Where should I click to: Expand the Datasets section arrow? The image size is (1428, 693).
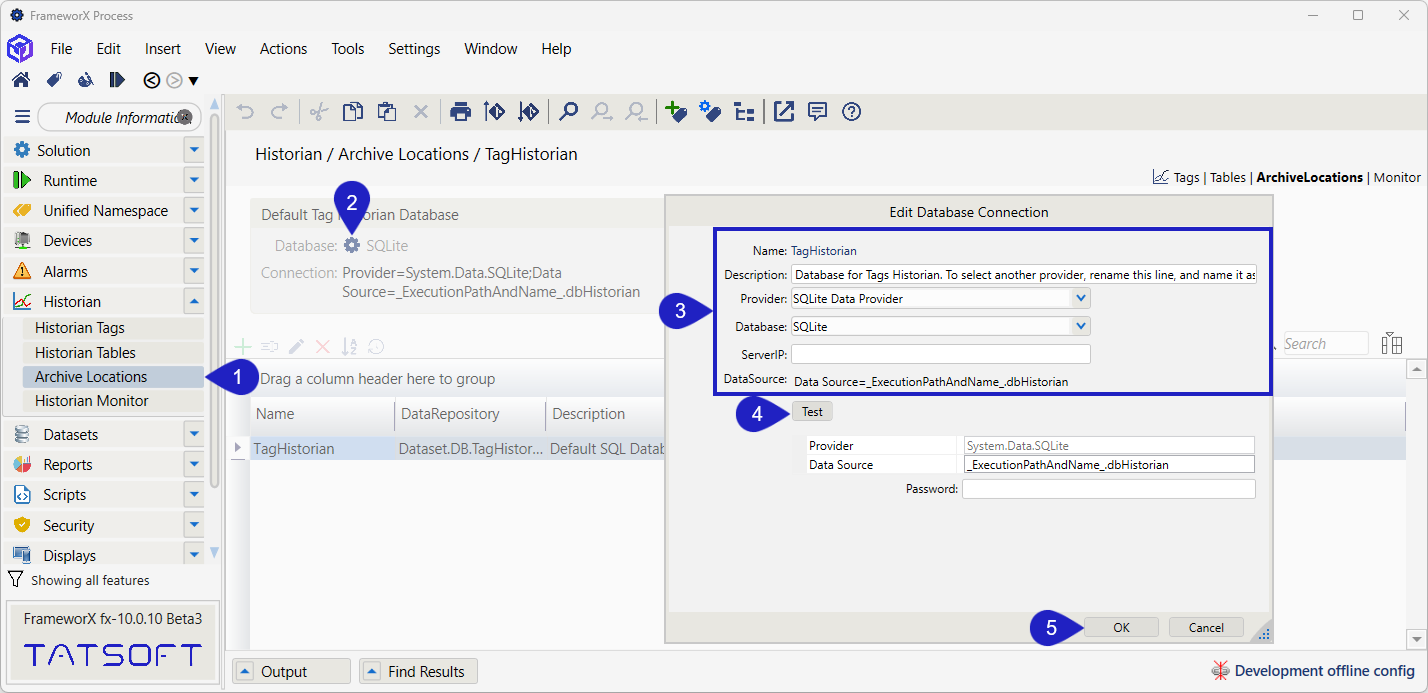click(x=194, y=435)
